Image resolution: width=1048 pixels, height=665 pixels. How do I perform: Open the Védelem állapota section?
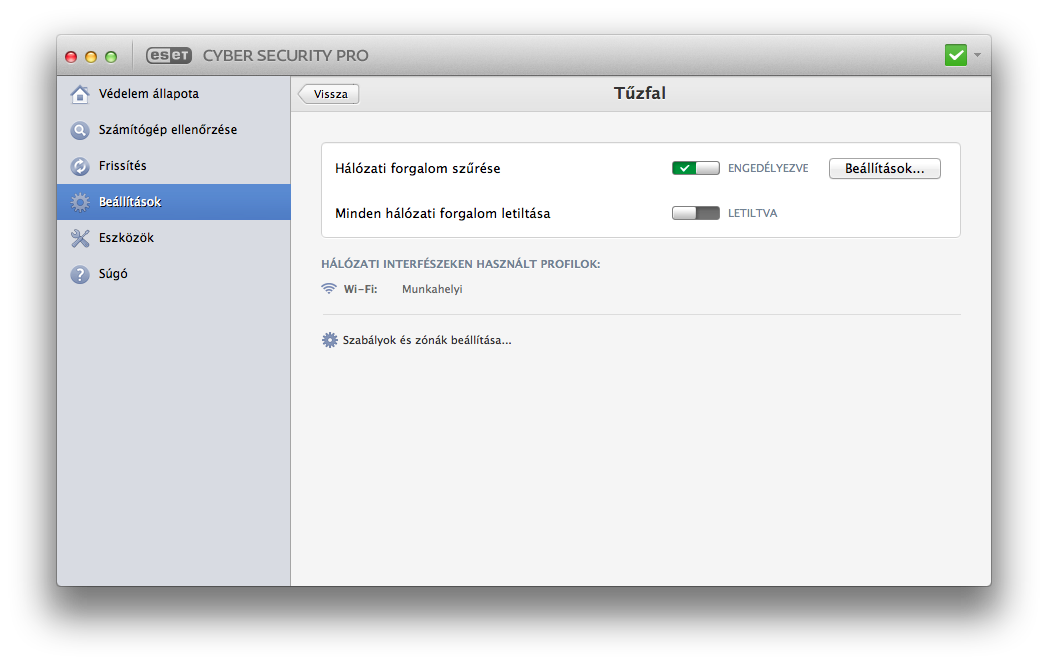(x=174, y=94)
